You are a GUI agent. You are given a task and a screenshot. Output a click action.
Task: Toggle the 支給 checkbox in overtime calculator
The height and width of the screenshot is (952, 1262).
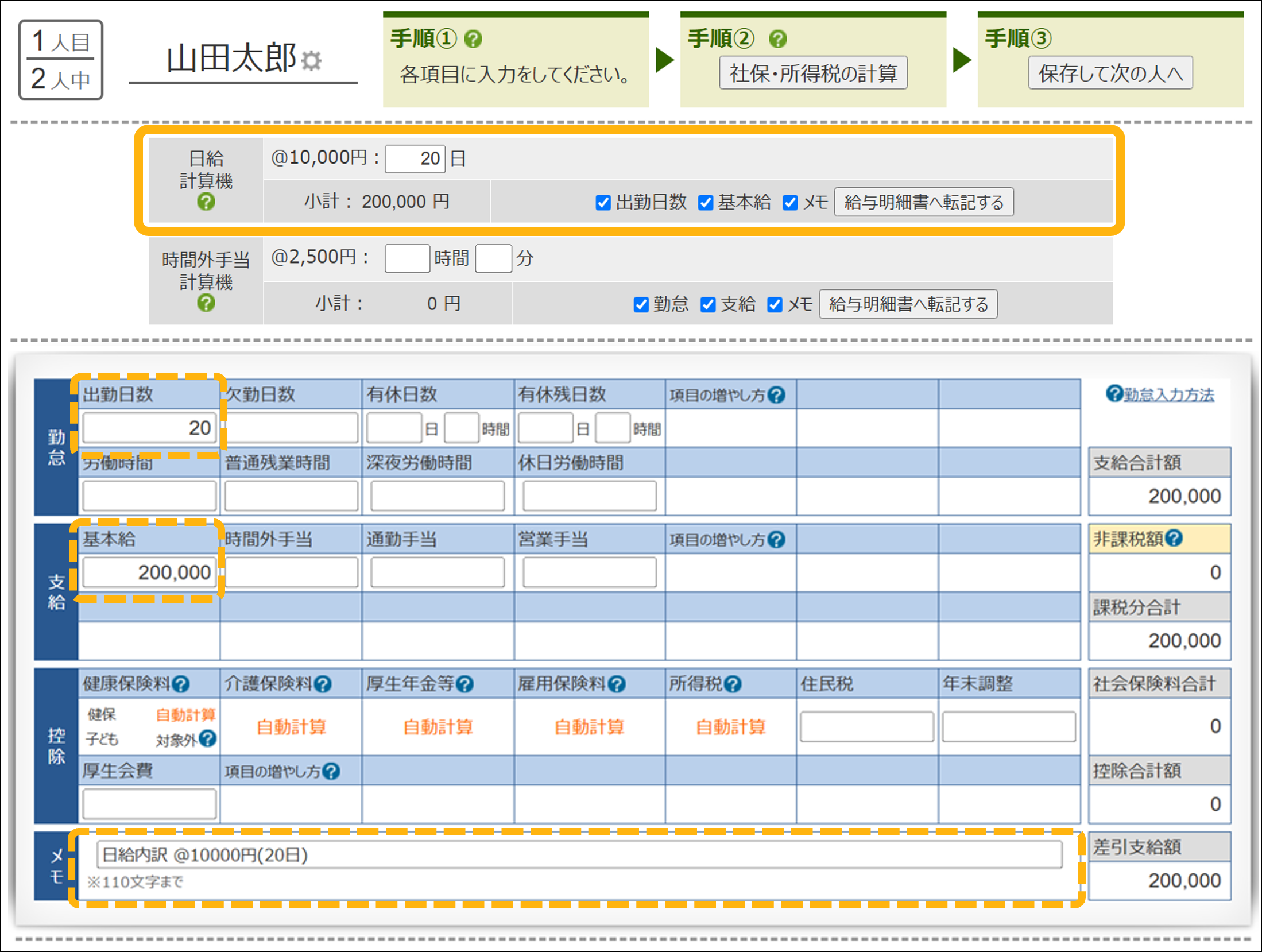pos(708,305)
